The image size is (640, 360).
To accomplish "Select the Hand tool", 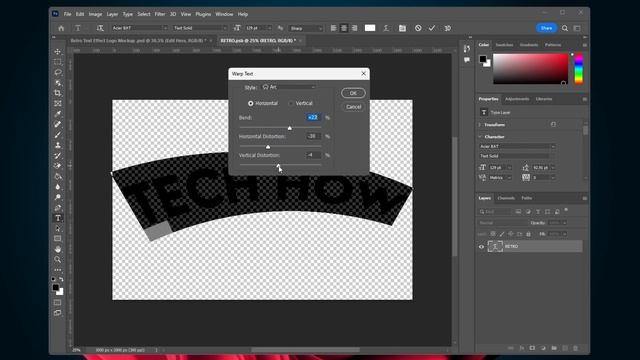I will point(58,249).
